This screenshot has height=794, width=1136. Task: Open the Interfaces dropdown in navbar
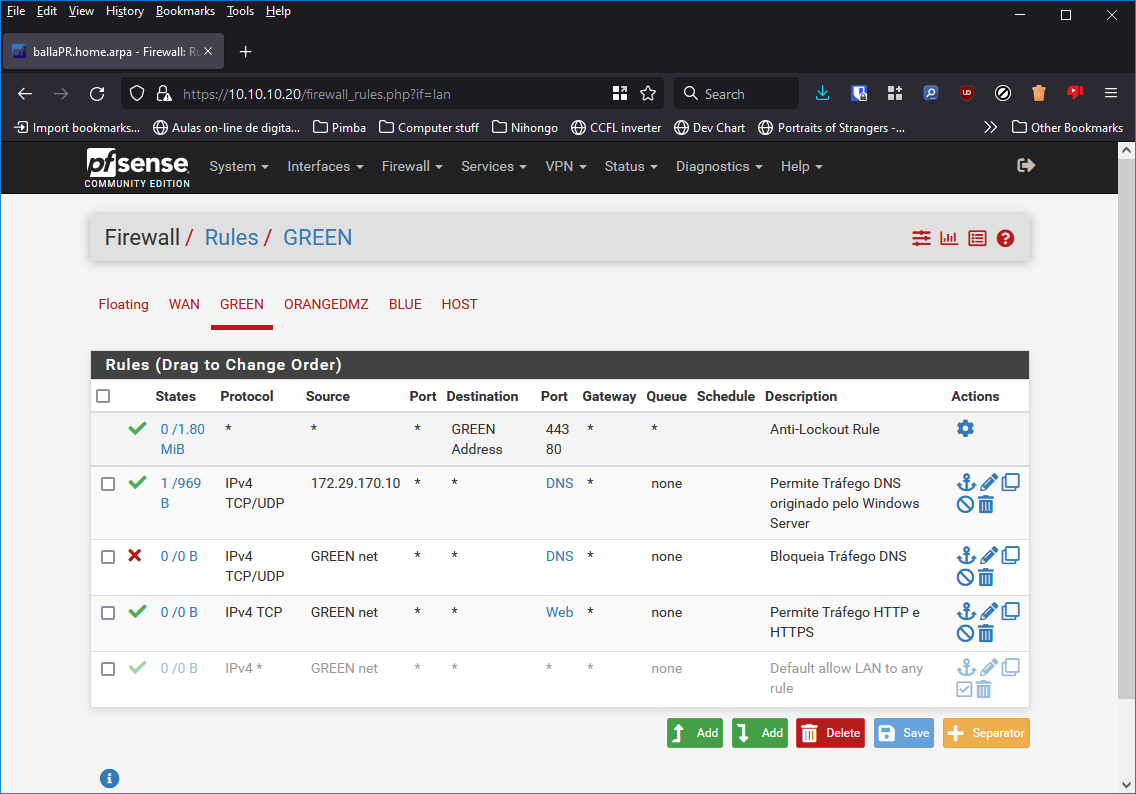coord(325,166)
